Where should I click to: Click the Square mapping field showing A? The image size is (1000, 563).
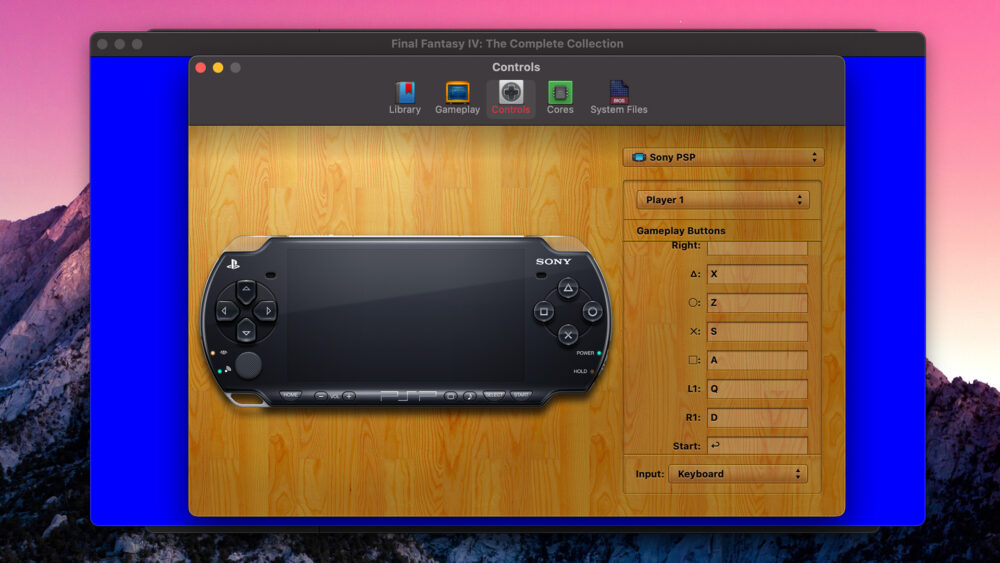pos(757,360)
